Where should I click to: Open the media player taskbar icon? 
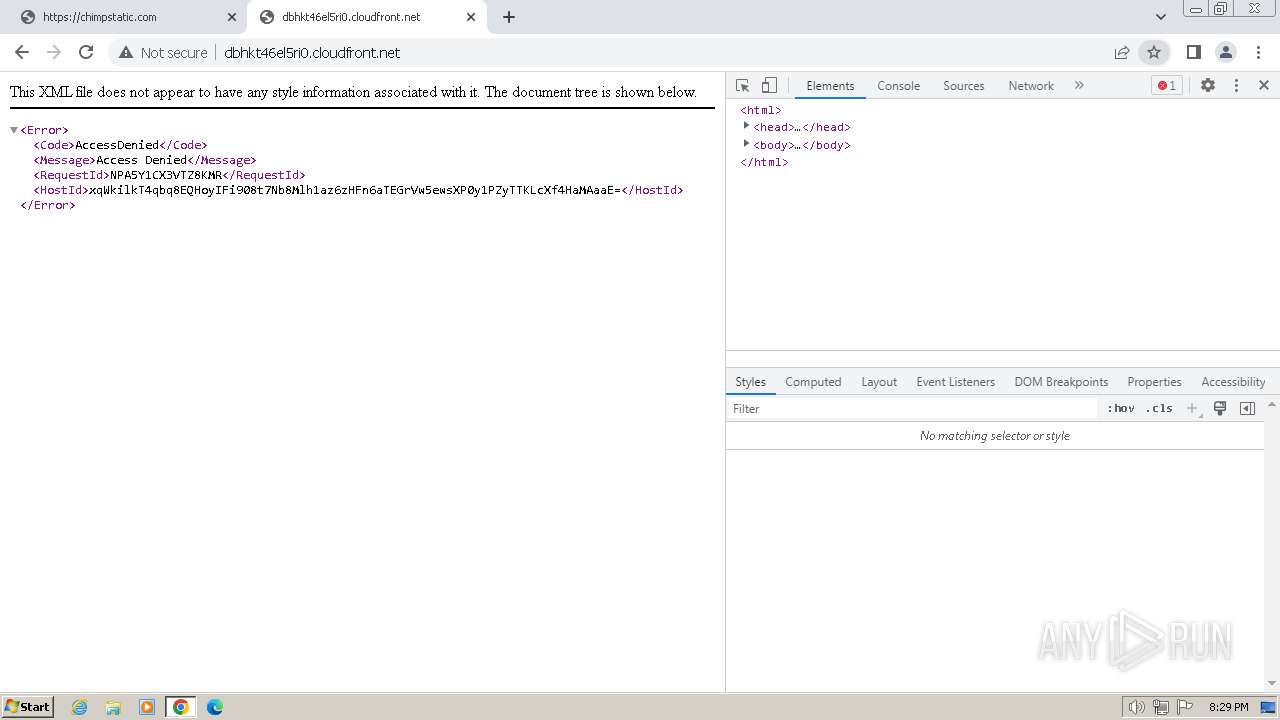(147, 707)
